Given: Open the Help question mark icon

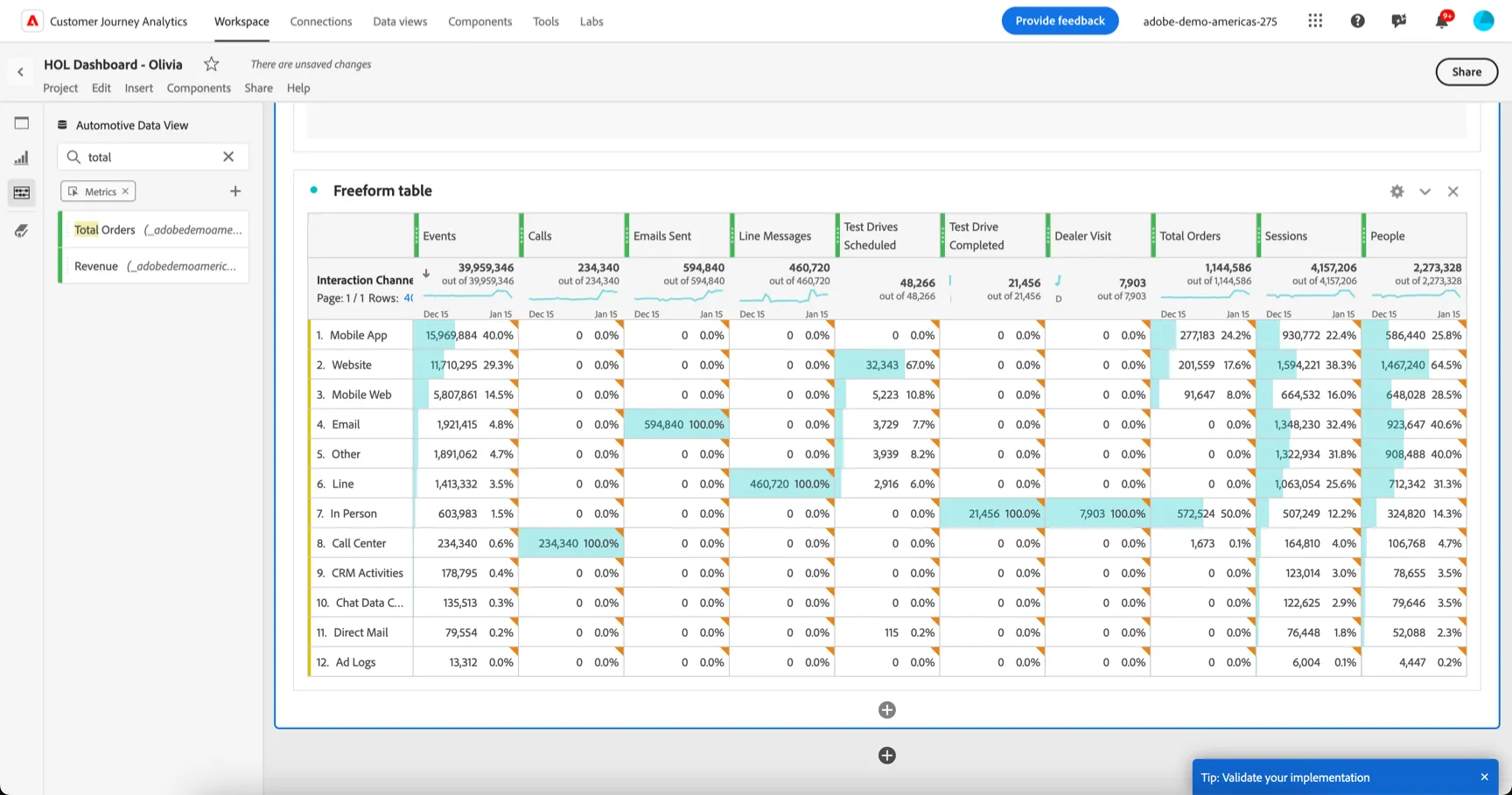Looking at the screenshot, I should (x=1357, y=21).
